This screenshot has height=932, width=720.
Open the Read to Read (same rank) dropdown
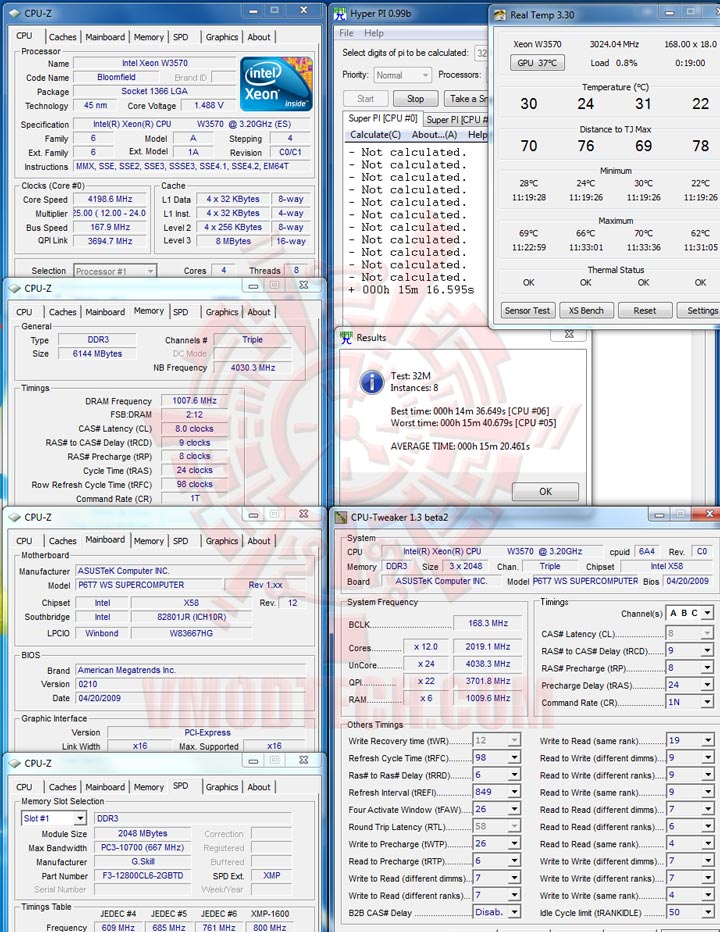[707, 844]
